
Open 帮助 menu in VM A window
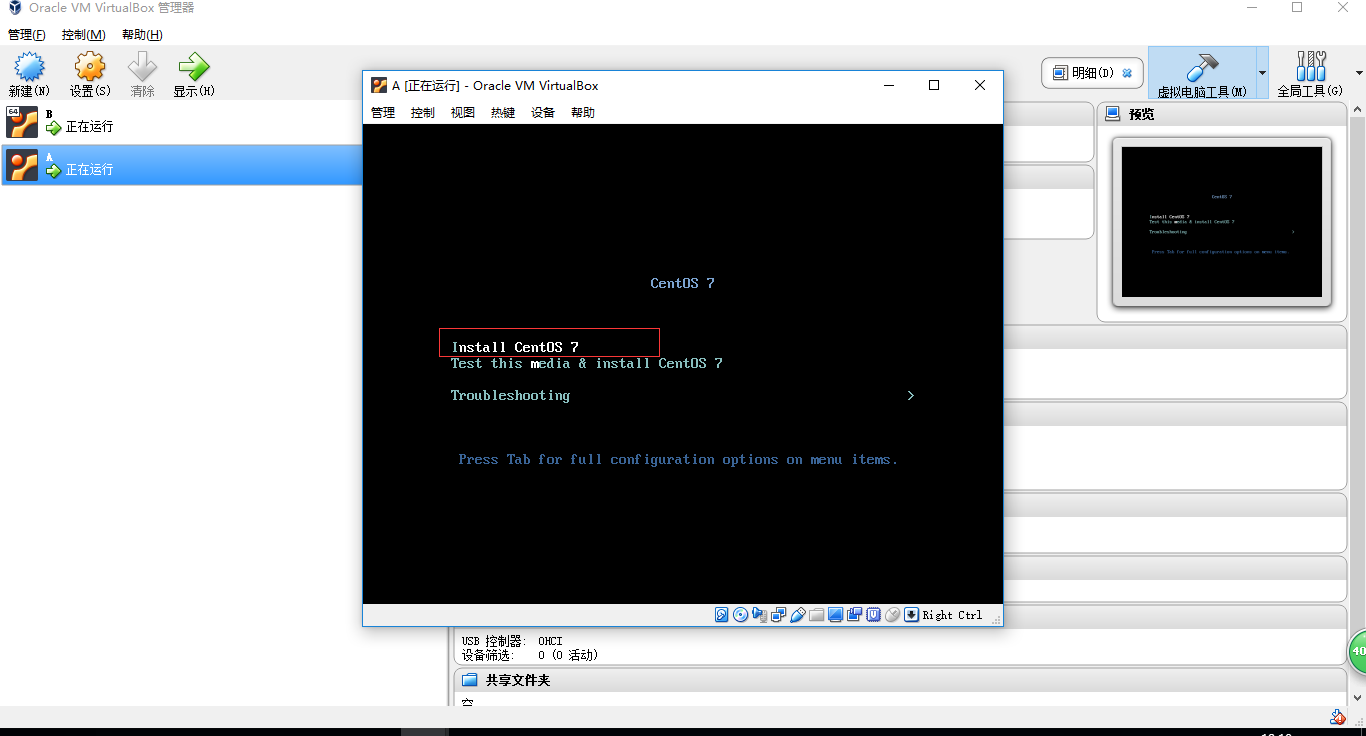point(583,113)
